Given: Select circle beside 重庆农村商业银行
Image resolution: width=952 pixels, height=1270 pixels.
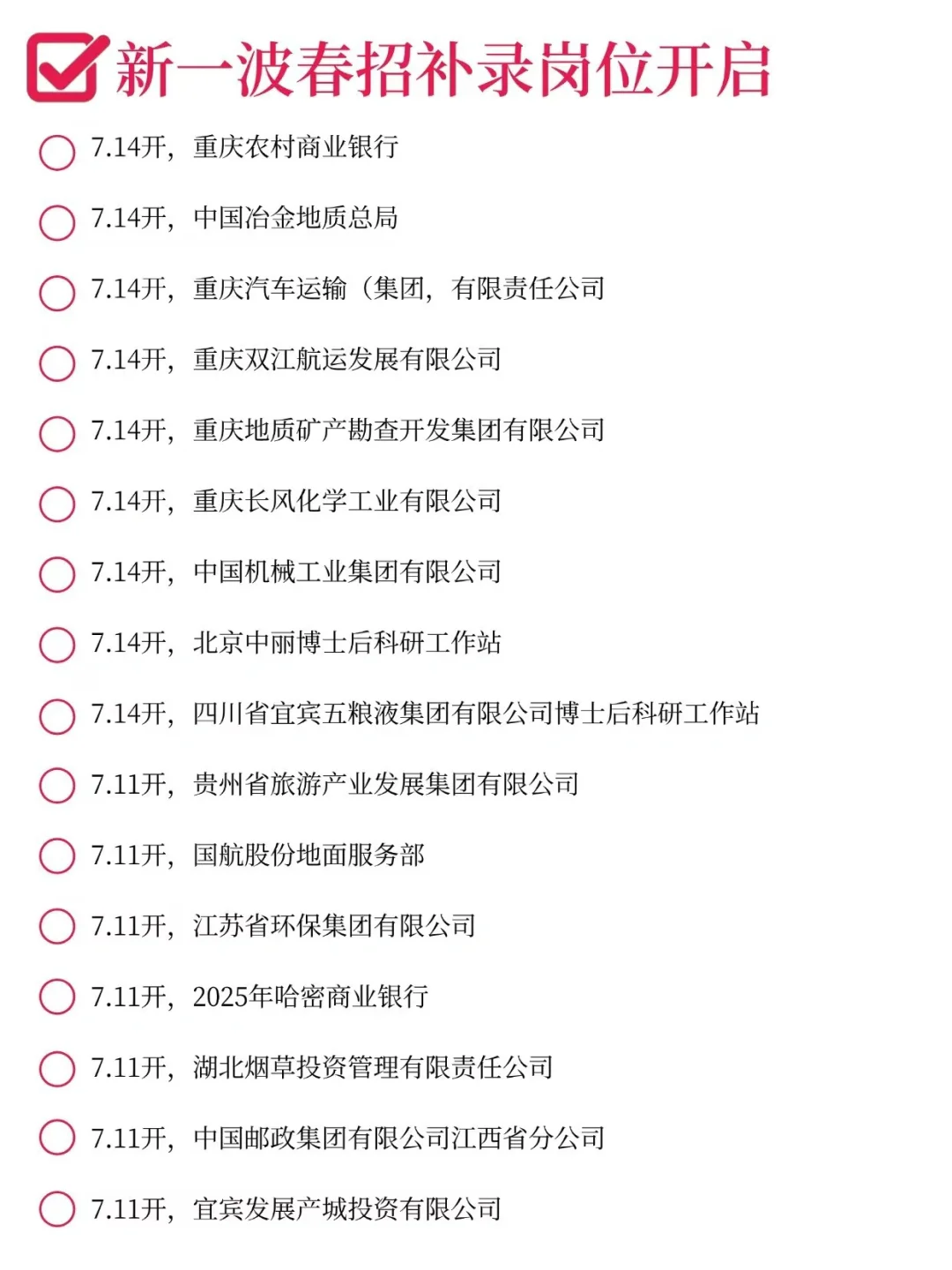Looking at the screenshot, I should (x=57, y=152).
